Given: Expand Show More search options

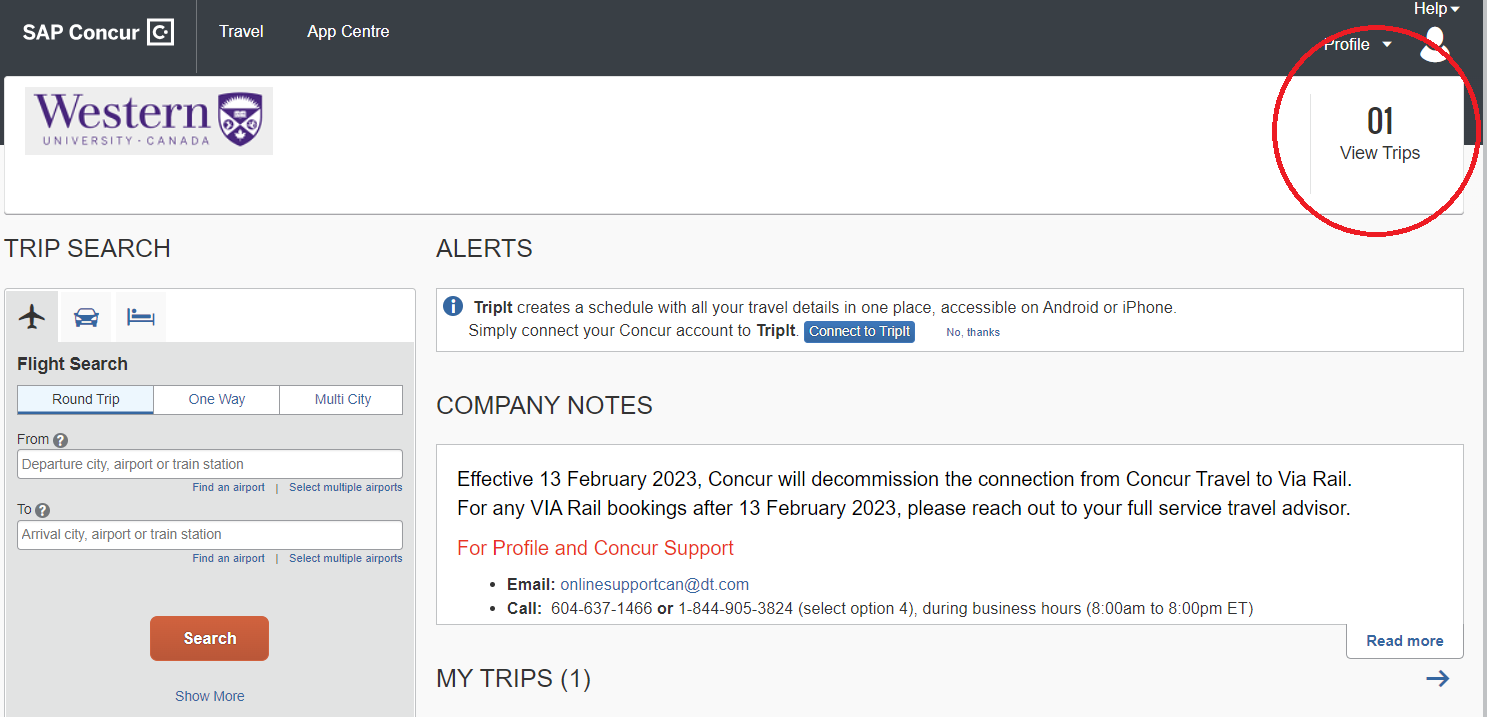Looking at the screenshot, I should [210, 696].
